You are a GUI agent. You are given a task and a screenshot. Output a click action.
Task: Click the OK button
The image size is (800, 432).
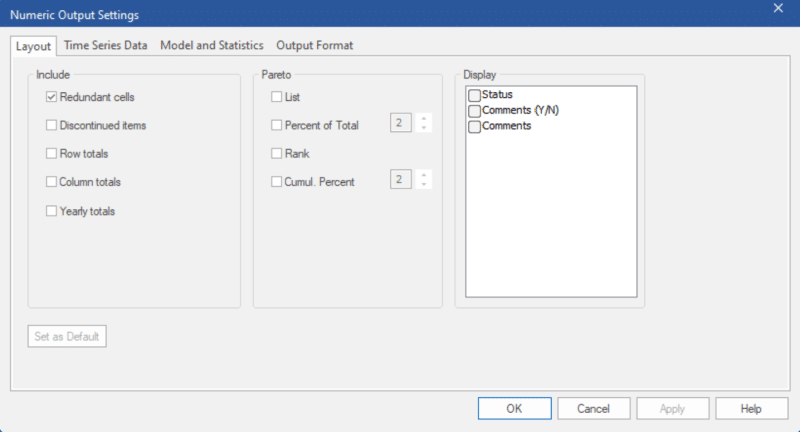514,408
